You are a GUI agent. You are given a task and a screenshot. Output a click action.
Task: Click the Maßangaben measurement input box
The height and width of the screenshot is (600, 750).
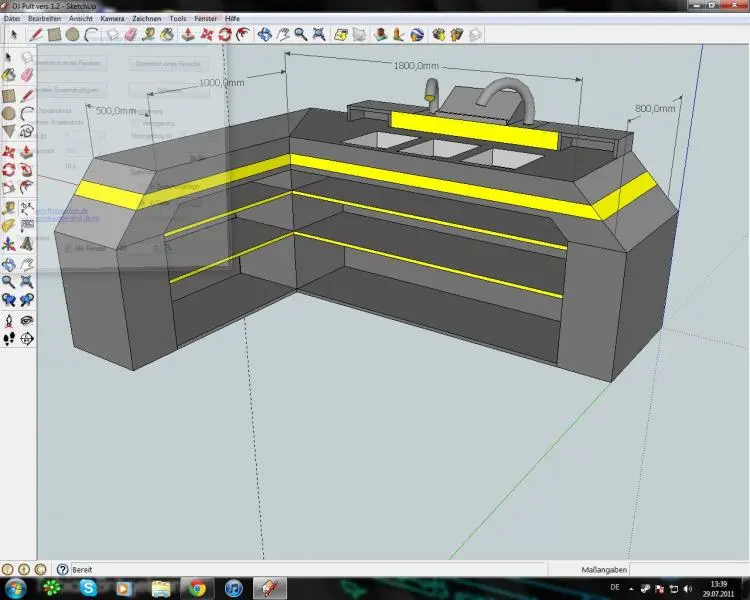tap(690, 569)
